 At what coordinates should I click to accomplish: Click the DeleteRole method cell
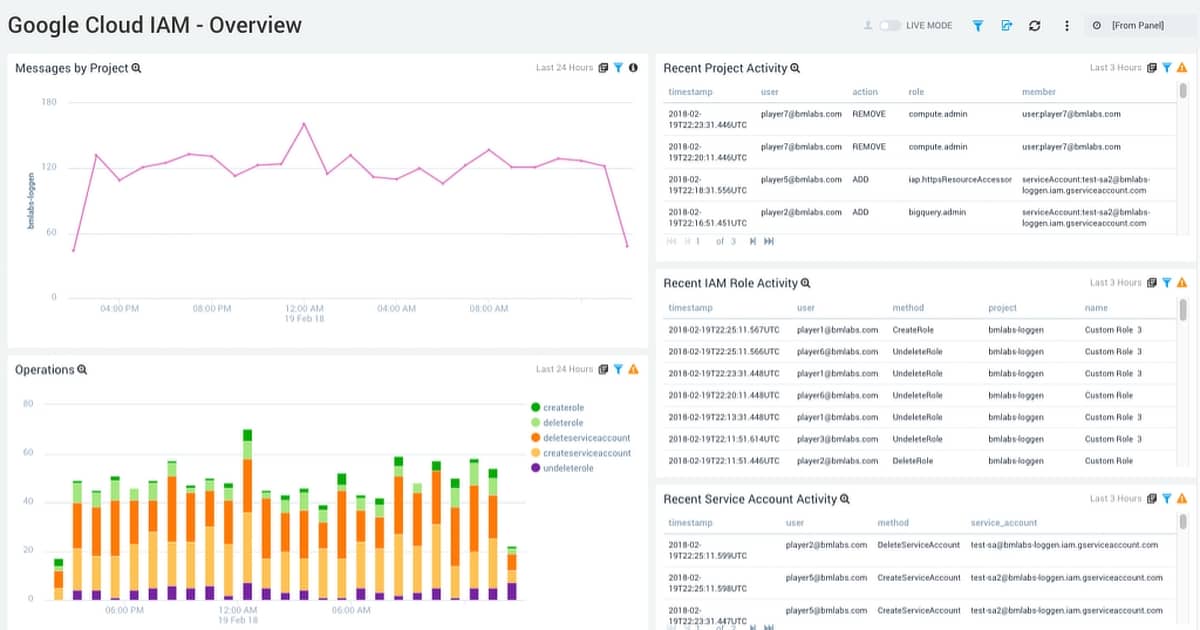912,461
